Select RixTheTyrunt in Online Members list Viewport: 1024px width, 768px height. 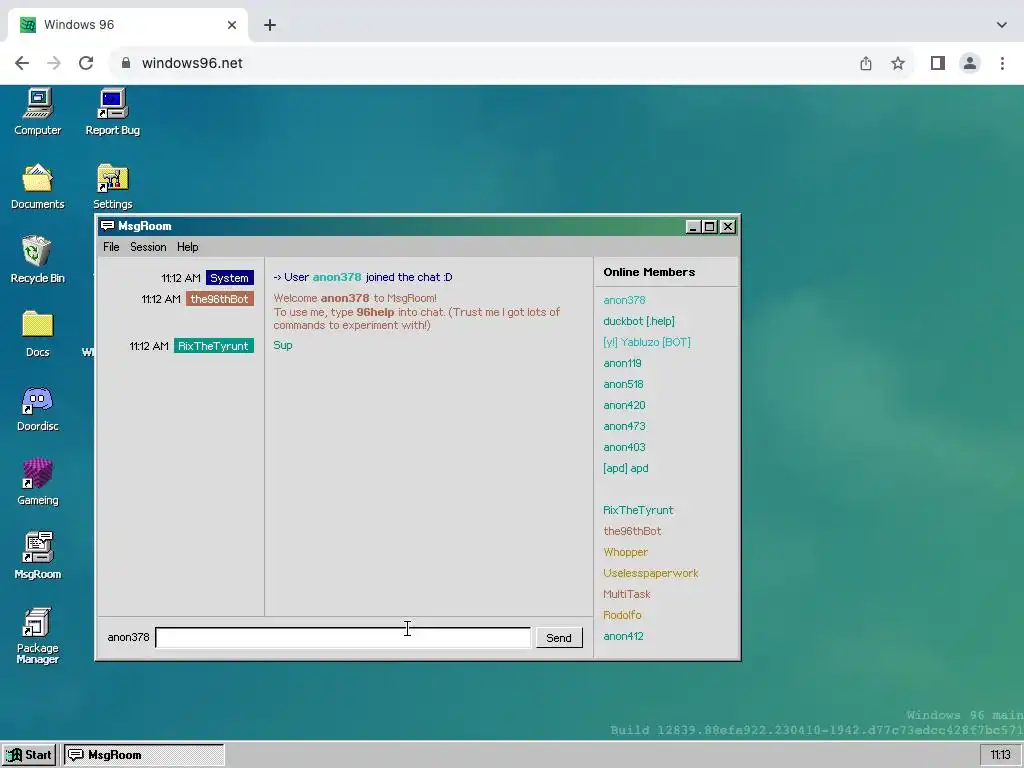point(638,511)
